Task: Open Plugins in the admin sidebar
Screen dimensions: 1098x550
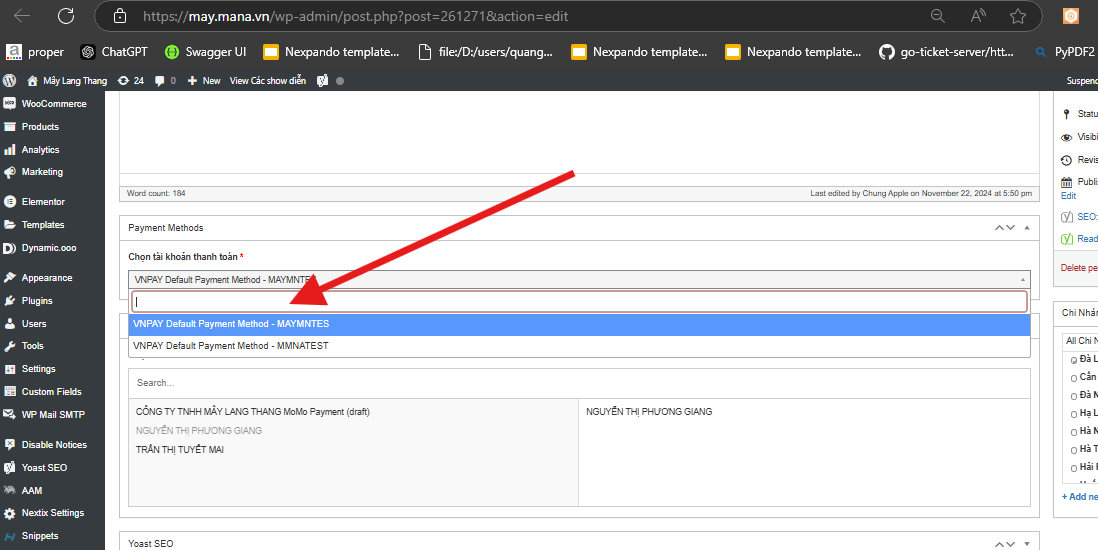Action: point(37,301)
